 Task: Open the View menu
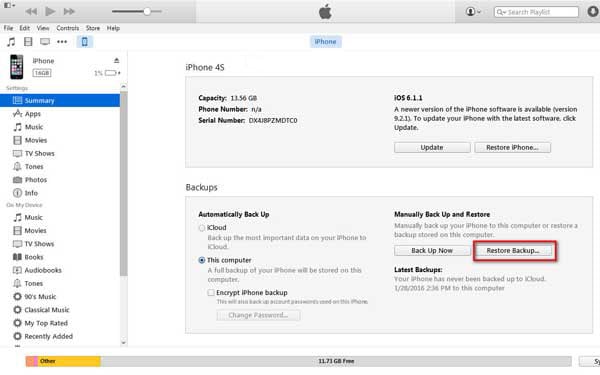pos(43,28)
